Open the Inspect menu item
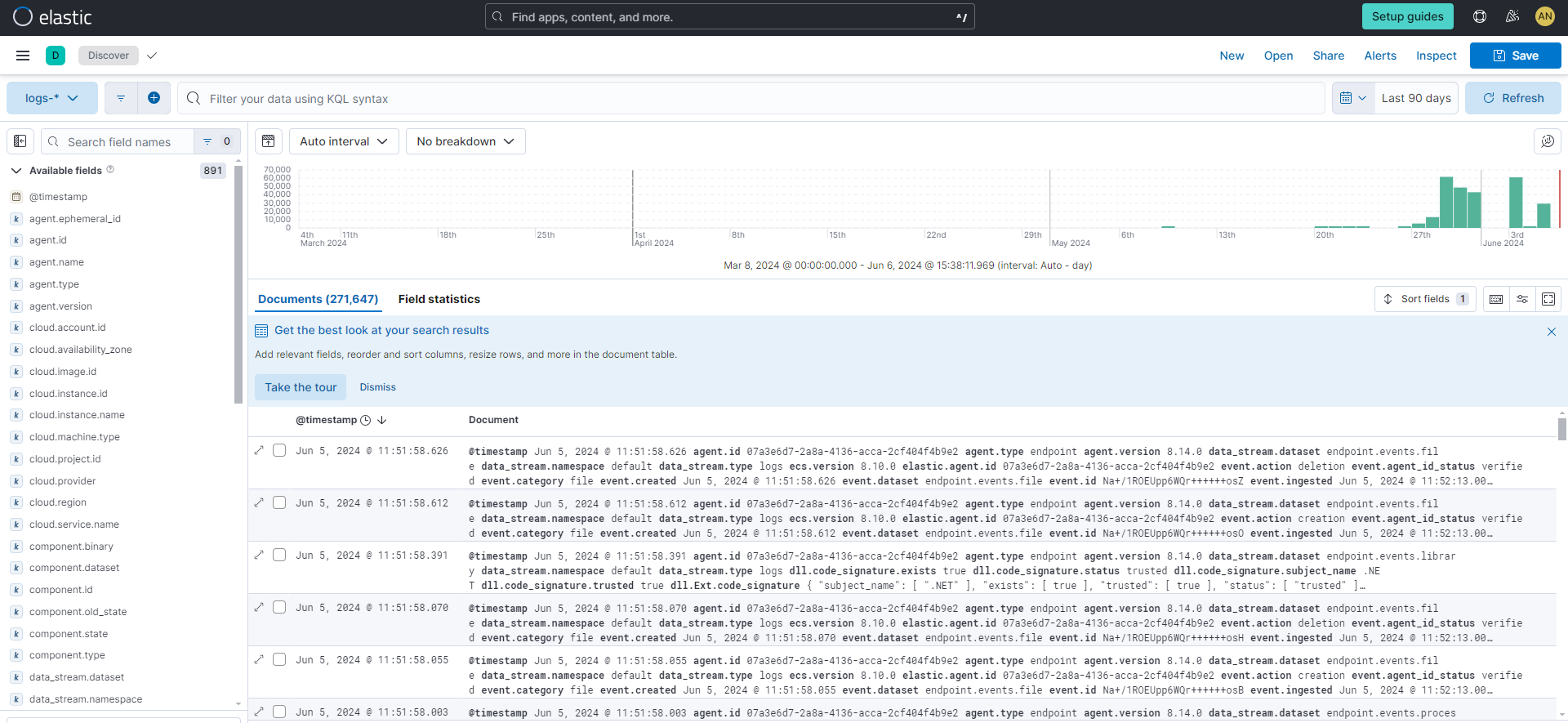The width and height of the screenshot is (1568, 723). tap(1436, 56)
